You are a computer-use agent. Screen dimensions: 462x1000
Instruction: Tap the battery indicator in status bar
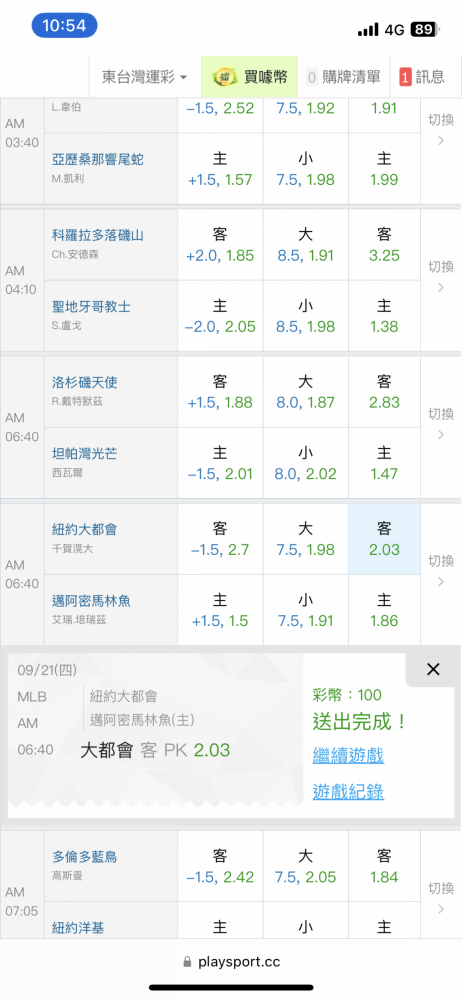[x=425, y=29]
